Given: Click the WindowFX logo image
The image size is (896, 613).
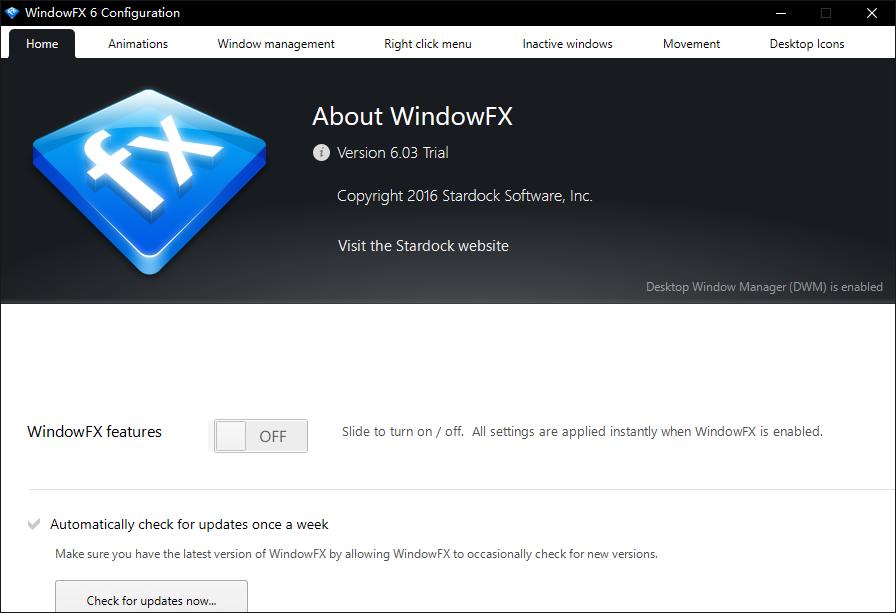Looking at the screenshot, I should (x=150, y=180).
